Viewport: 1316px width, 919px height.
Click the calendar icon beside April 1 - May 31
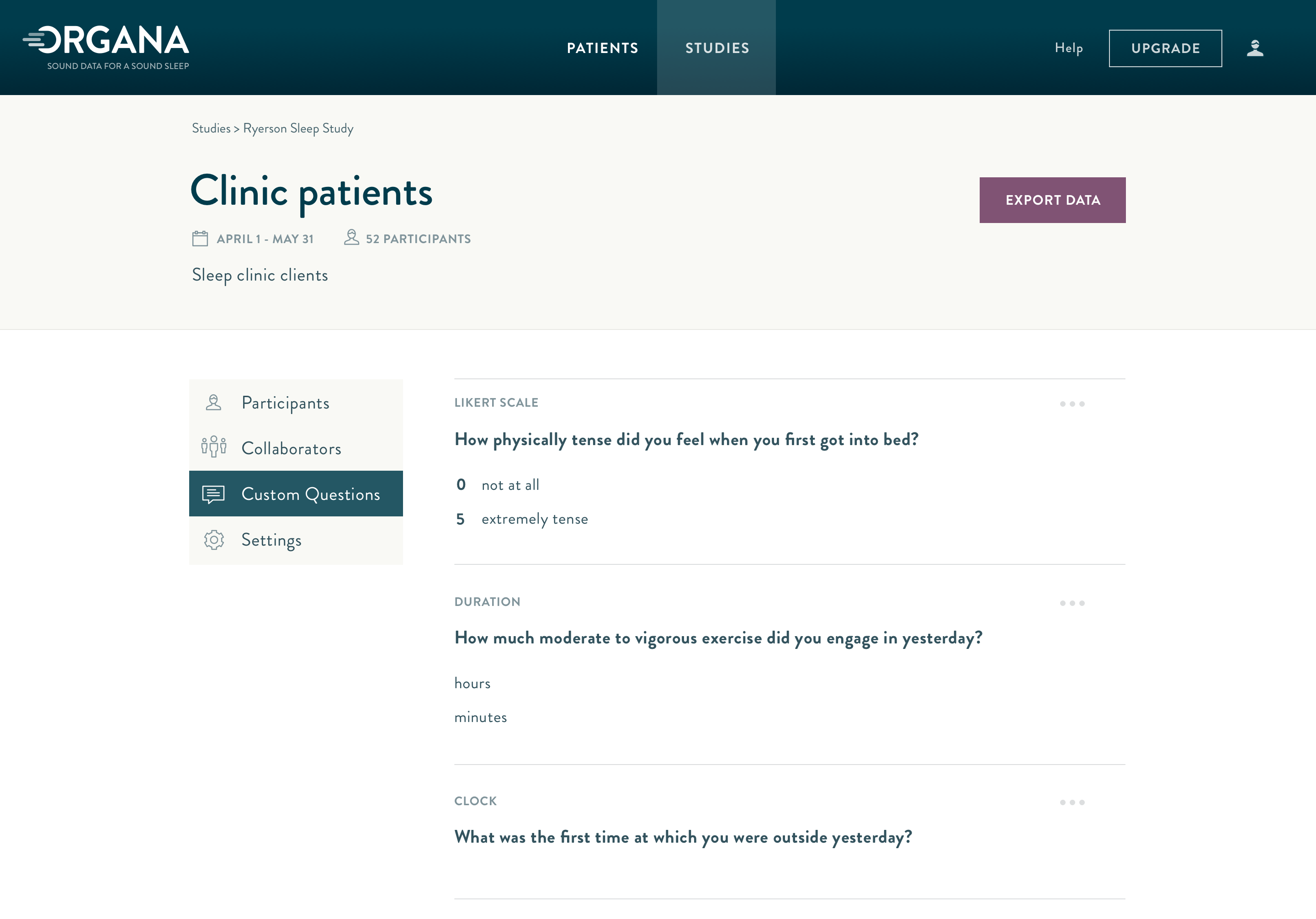pyautogui.click(x=200, y=239)
